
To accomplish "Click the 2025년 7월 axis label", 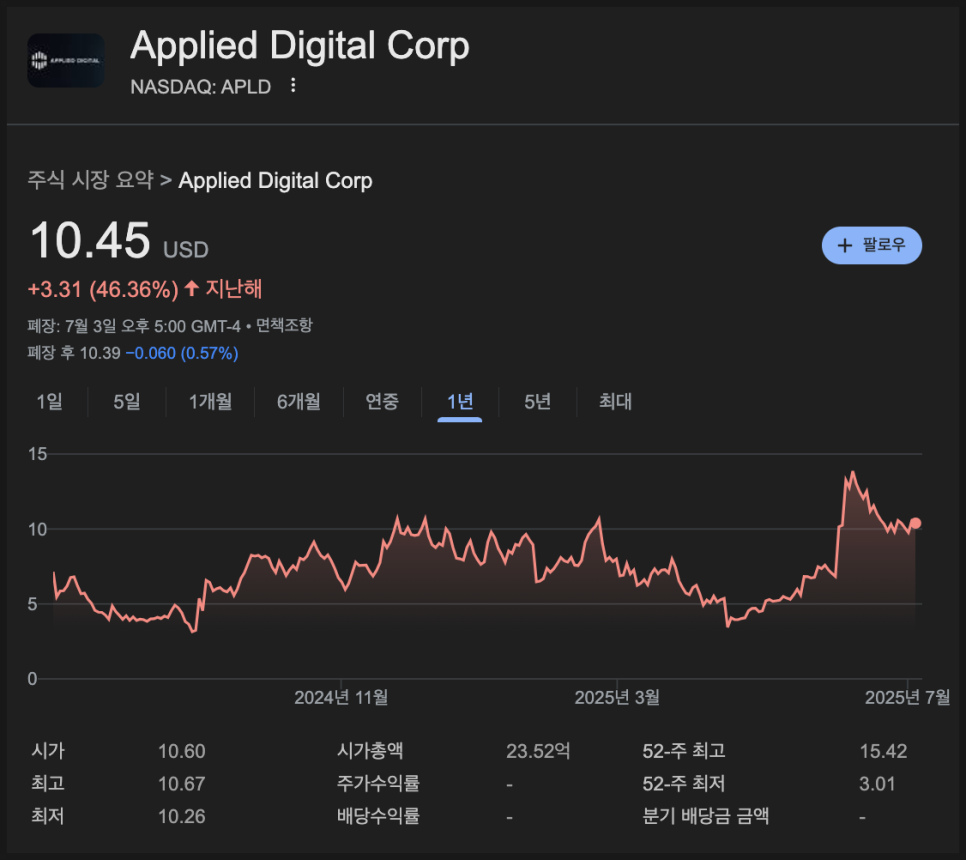I will click(x=907, y=697).
